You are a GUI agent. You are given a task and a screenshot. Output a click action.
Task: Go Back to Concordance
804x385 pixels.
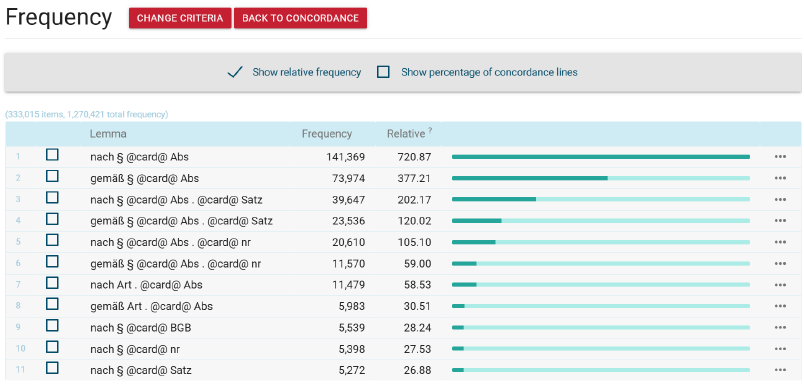300,18
